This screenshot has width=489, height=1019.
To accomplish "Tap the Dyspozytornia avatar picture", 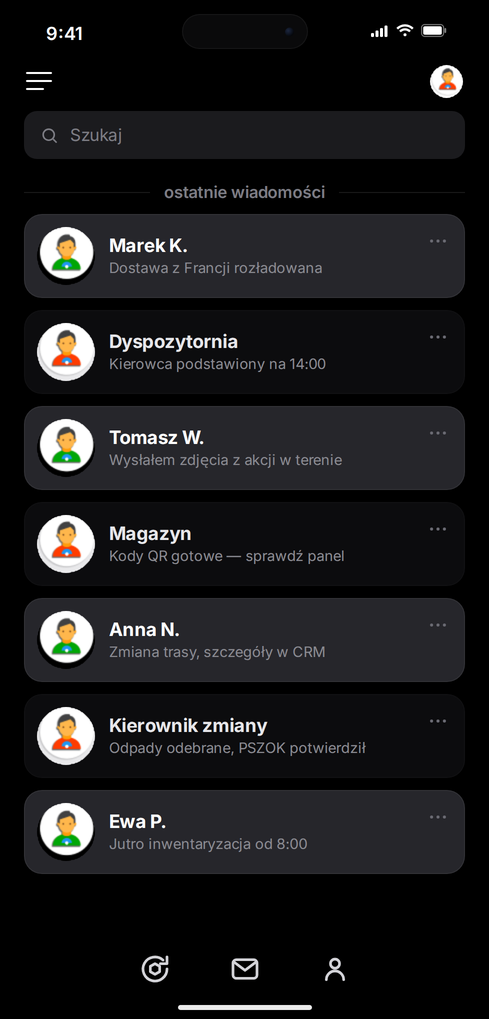I will click(x=66, y=351).
